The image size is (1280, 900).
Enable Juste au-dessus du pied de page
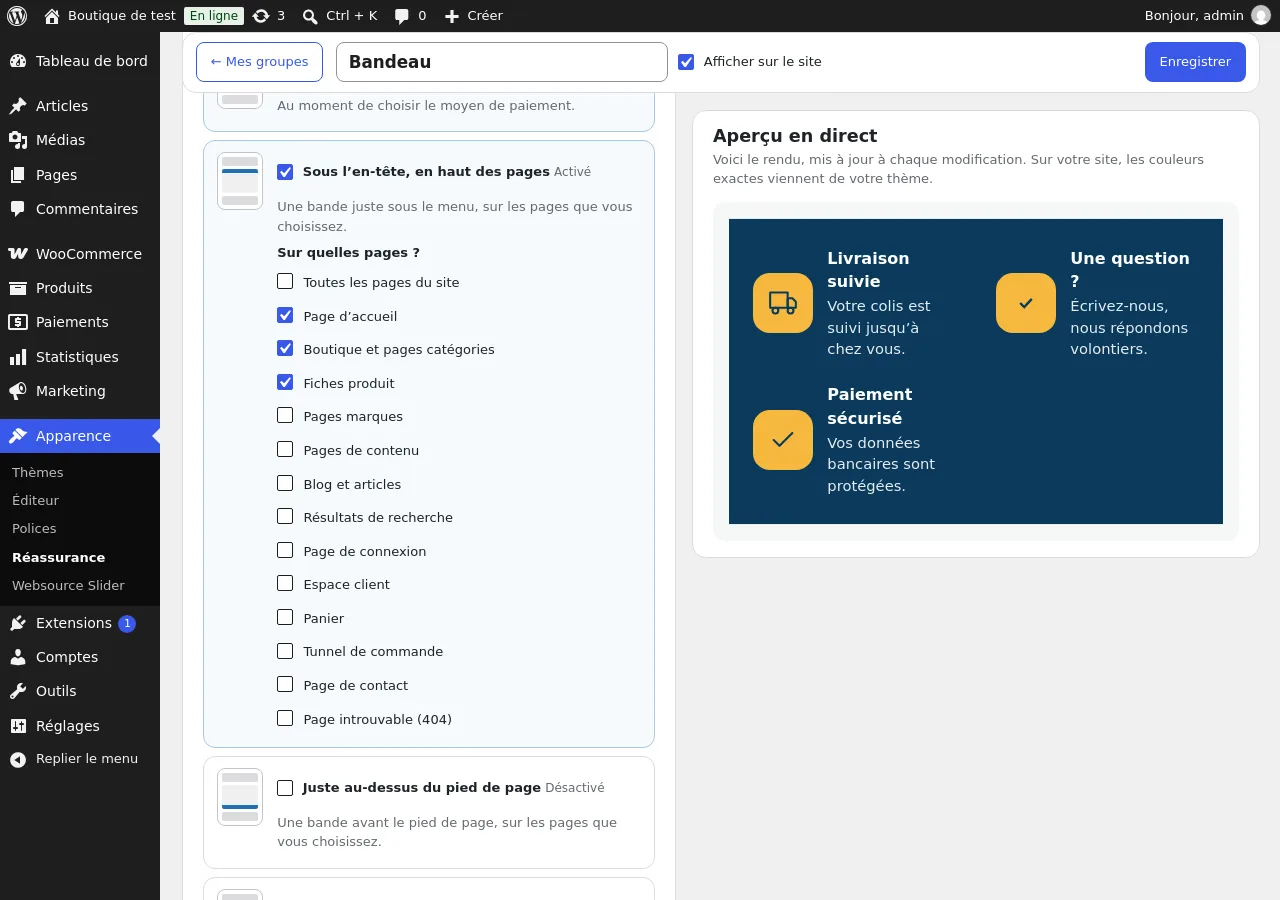[285, 788]
